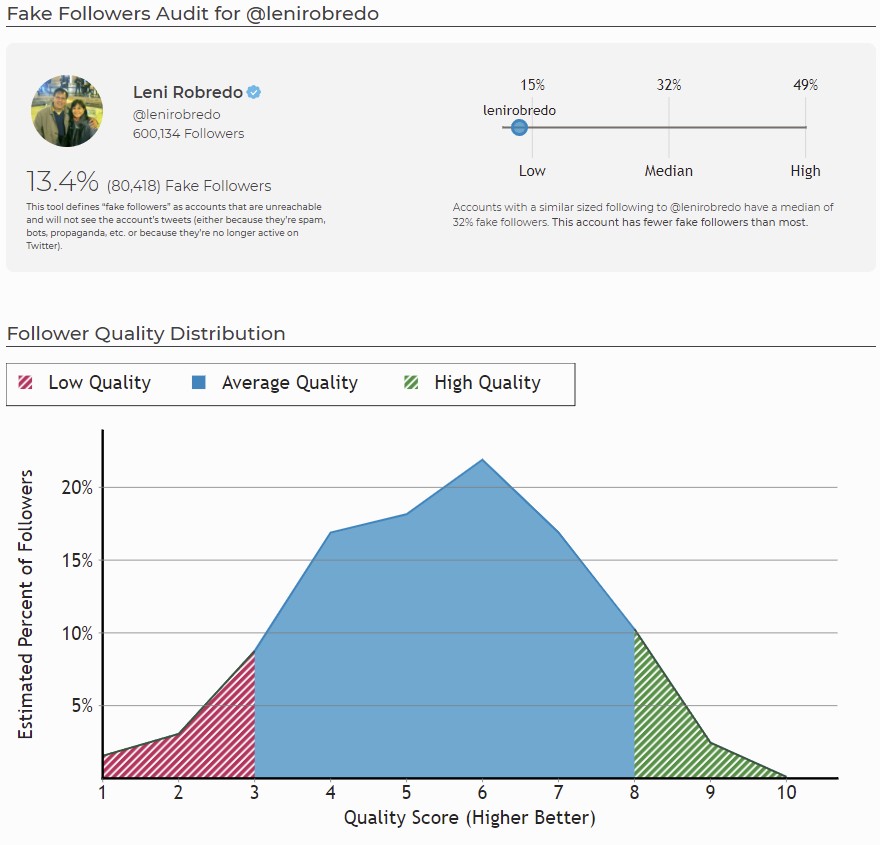Screen dimensions: 880x845
Task: Select the High Quality legend swatch
Action: (411, 383)
